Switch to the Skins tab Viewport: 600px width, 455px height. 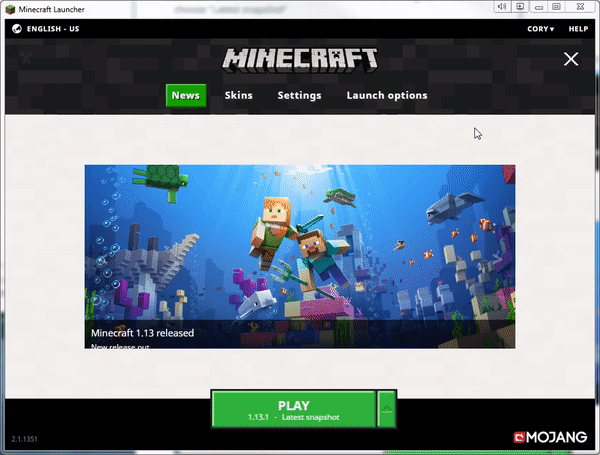point(238,95)
